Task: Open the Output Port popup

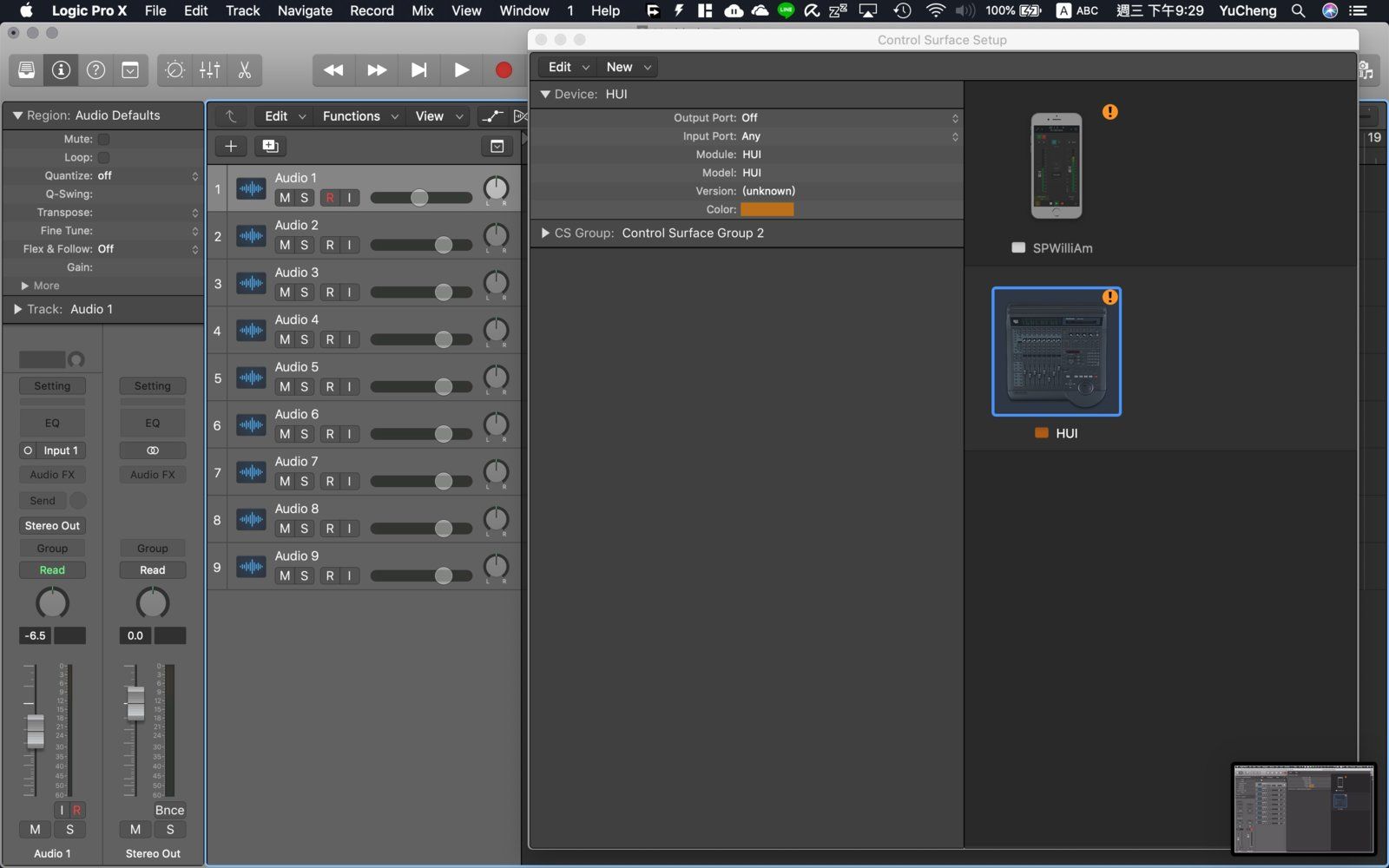Action: click(x=849, y=118)
